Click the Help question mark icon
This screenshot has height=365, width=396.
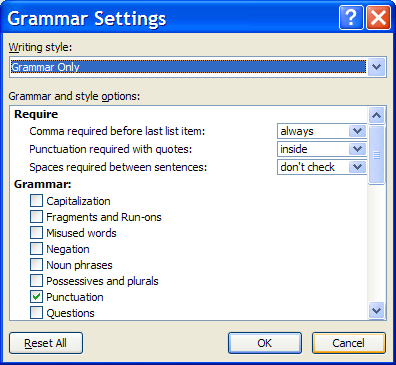coord(351,18)
